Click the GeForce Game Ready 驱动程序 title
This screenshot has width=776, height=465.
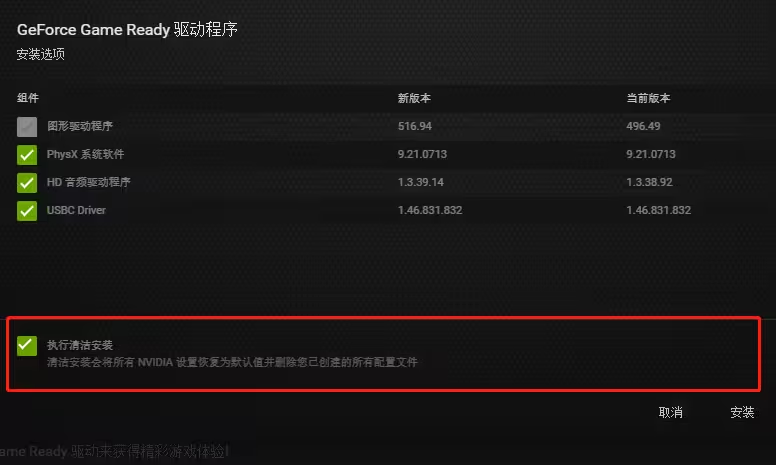pos(127,30)
